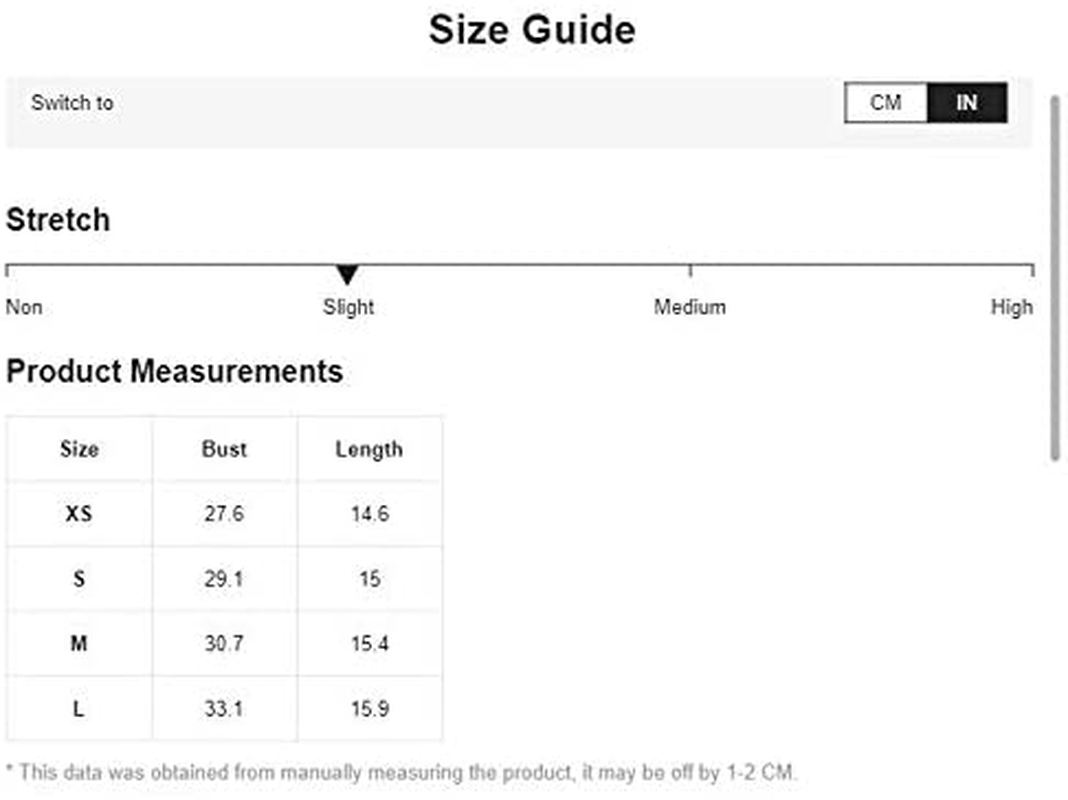Click the Size column header
1068x800 pixels.
pos(79,449)
